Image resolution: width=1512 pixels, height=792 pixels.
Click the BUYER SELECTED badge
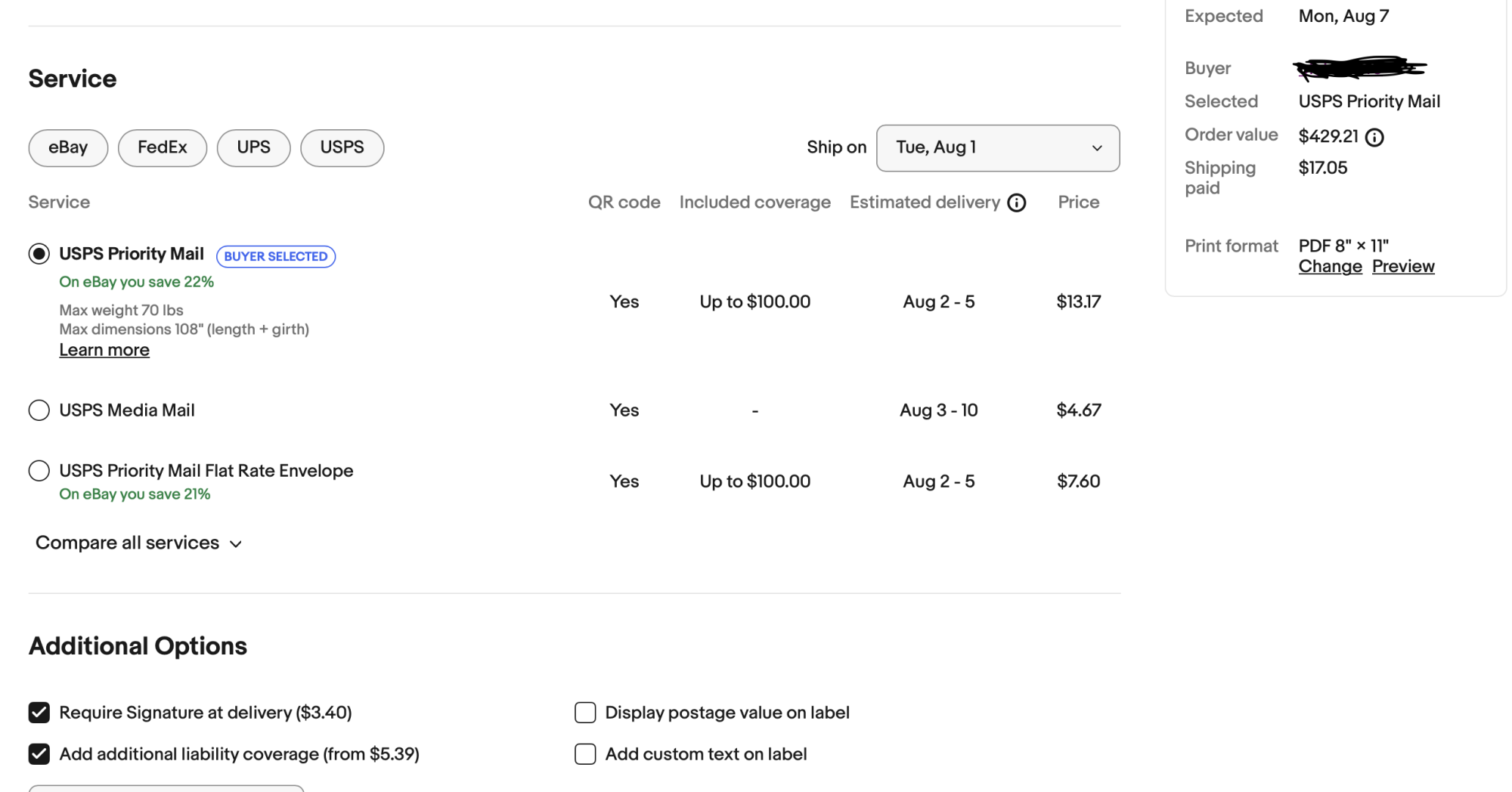[x=276, y=257]
